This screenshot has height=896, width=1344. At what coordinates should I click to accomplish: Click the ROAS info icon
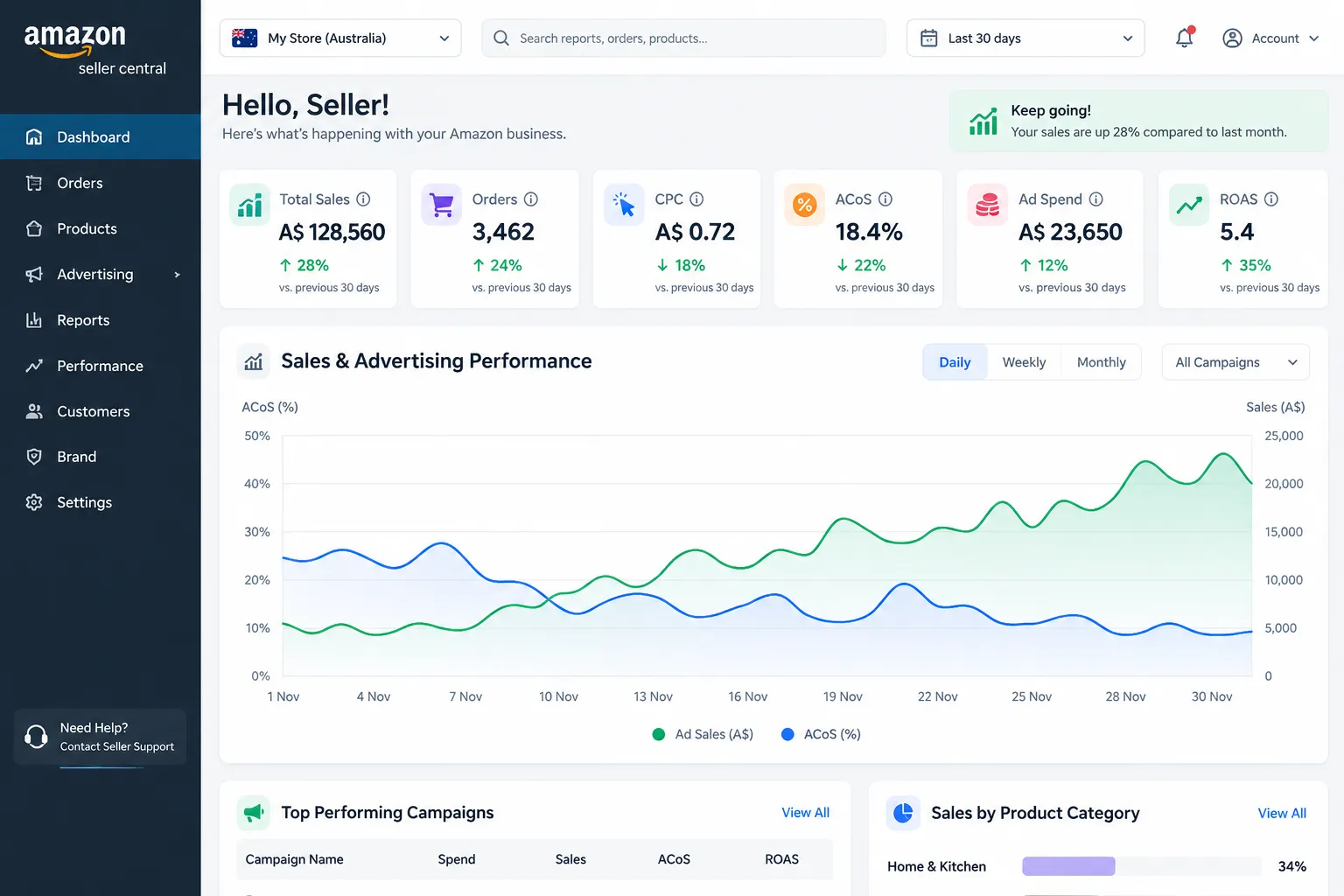click(x=1271, y=199)
